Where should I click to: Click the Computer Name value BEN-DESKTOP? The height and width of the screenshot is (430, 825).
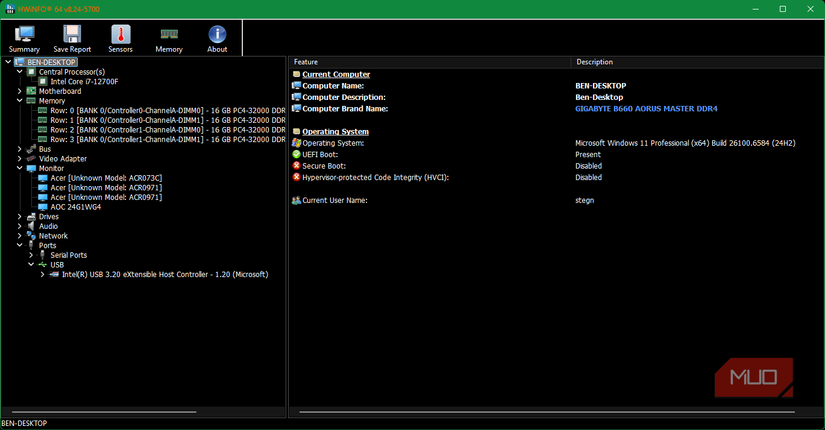pyautogui.click(x=600, y=86)
